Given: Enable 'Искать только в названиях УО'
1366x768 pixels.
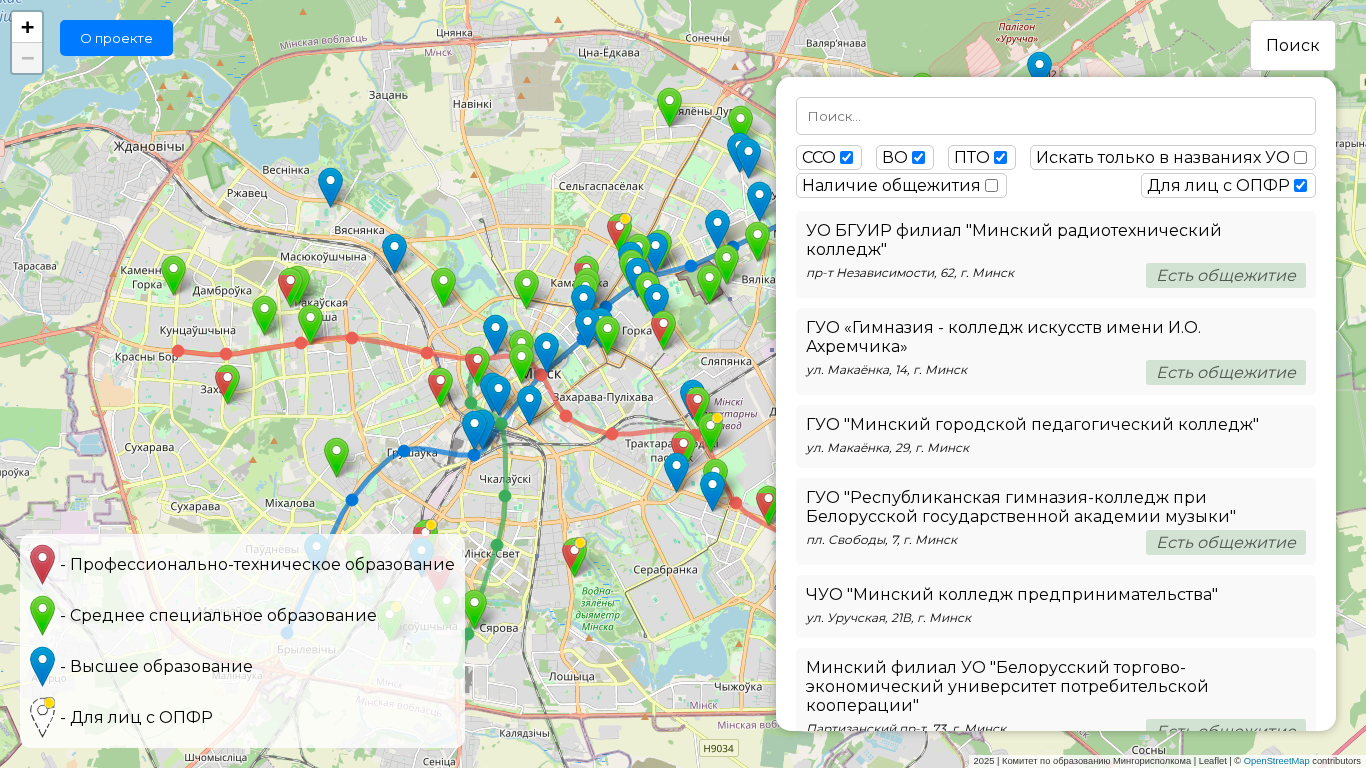Looking at the screenshot, I should 1300,158.
